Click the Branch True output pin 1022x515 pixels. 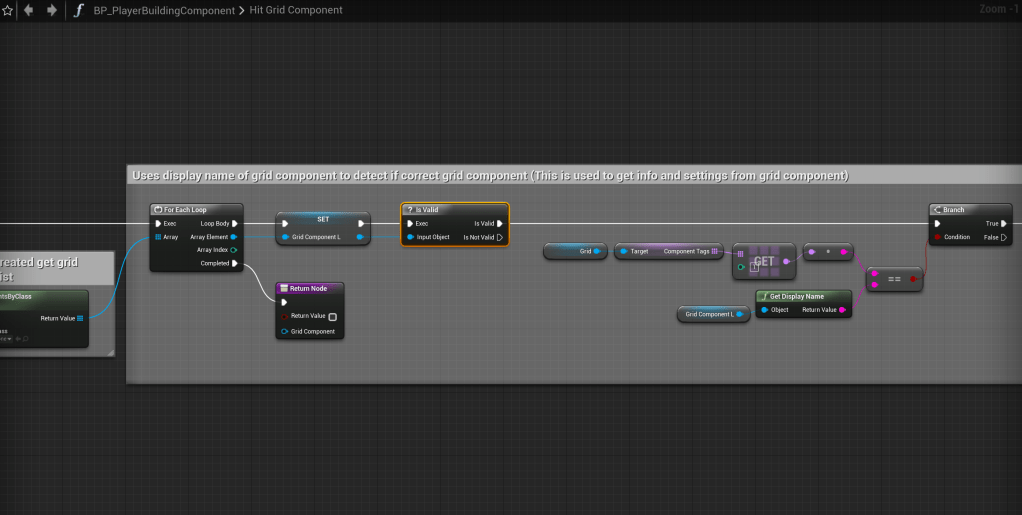[1004, 224]
